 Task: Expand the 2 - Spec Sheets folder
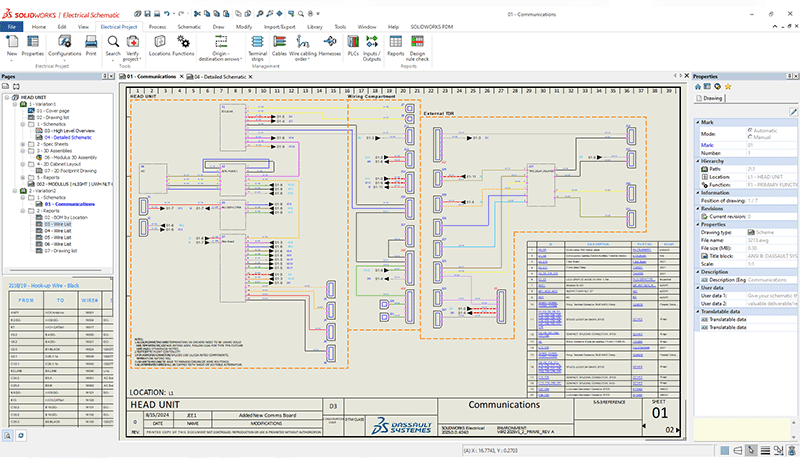click(x=23, y=144)
